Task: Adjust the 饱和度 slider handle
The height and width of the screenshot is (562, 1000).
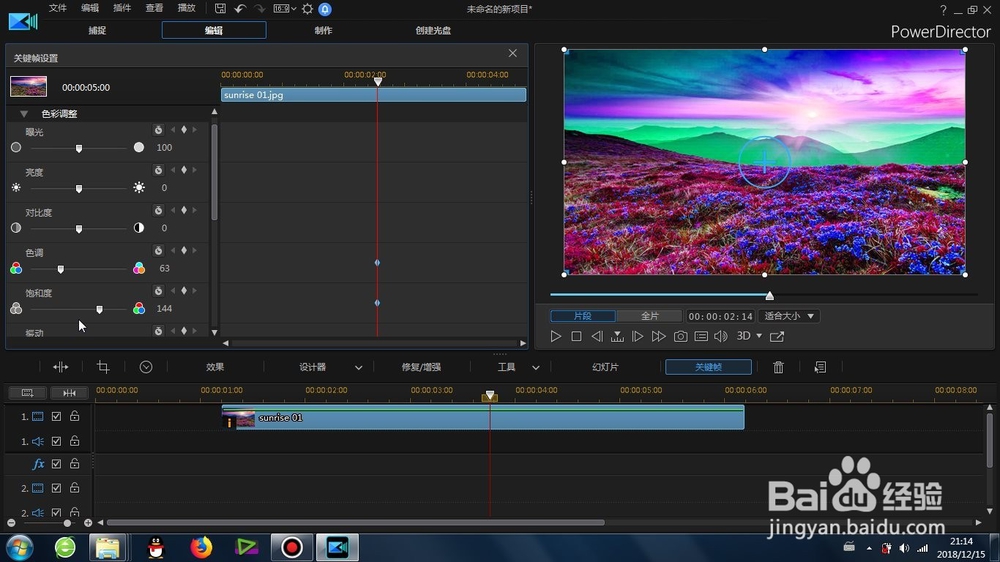Action: [x=99, y=309]
